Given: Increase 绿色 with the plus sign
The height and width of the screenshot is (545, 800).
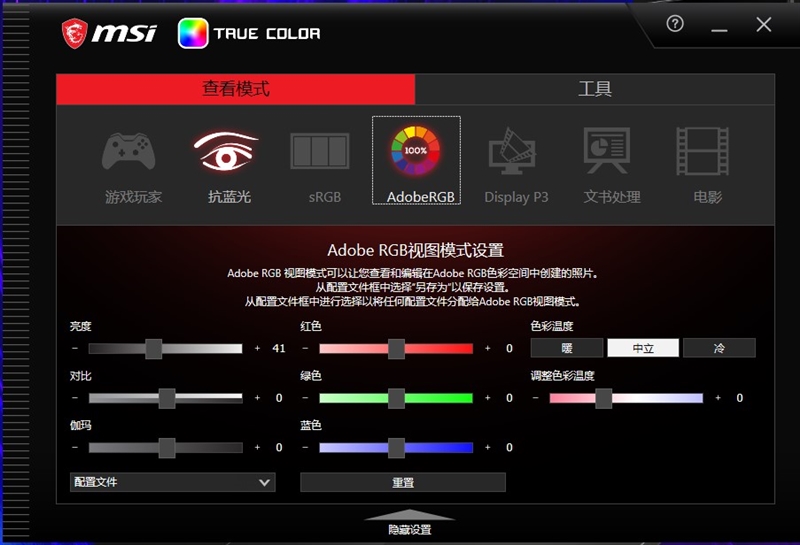Looking at the screenshot, I should pyautogui.click(x=488, y=398).
